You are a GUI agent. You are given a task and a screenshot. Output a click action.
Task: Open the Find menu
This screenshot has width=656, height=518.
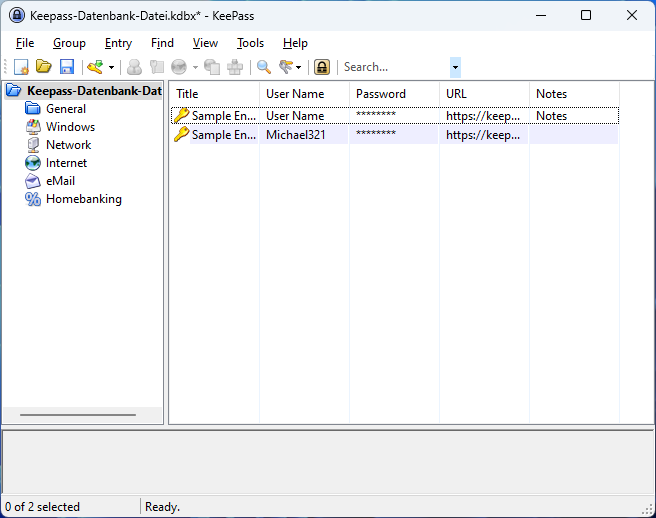click(x=162, y=43)
